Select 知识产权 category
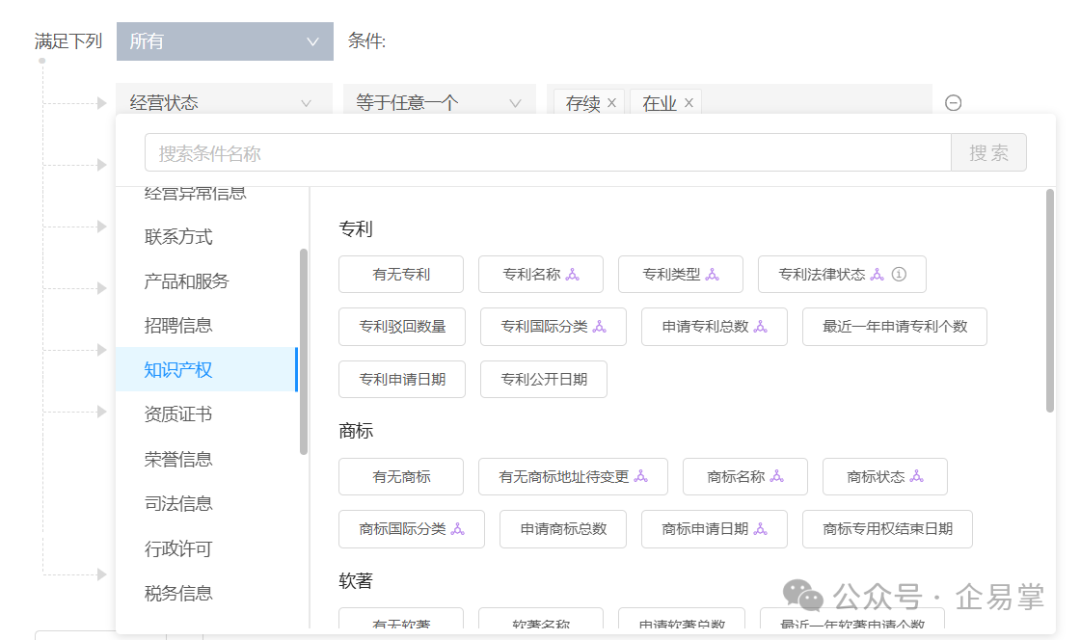This screenshot has height=640, width=1080. 207,370
